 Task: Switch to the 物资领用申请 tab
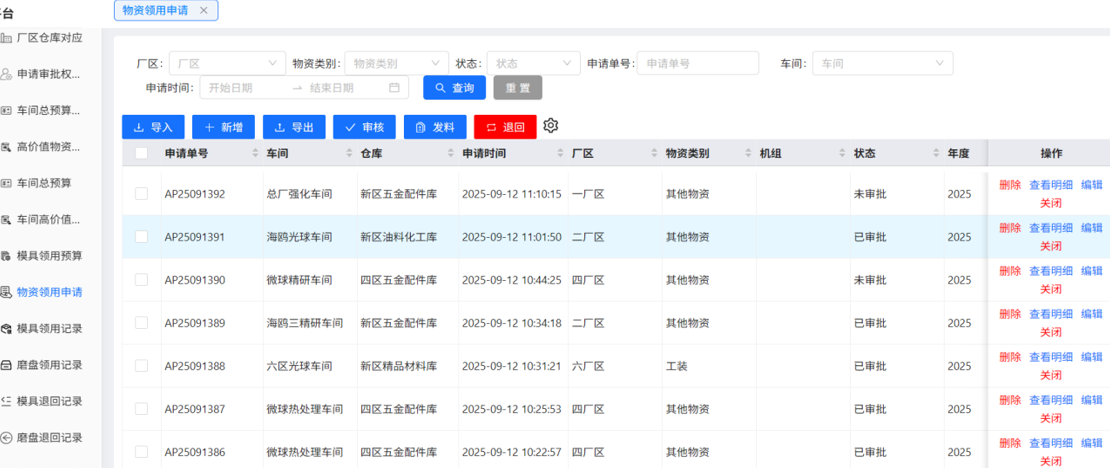(x=153, y=10)
